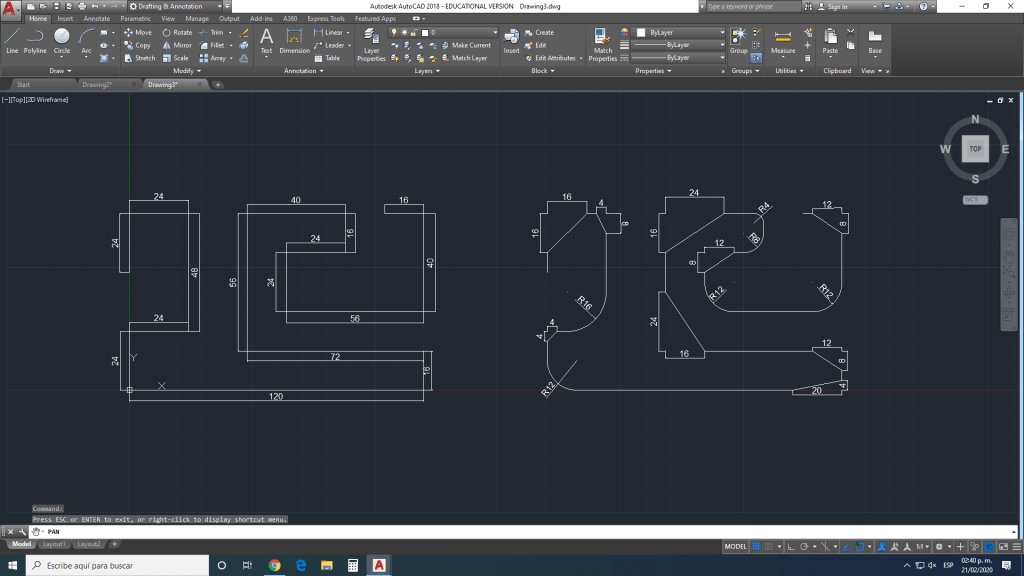Open the ByLayer object color dropdown
Viewport: 1024px width, 576px height.
pos(680,32)
